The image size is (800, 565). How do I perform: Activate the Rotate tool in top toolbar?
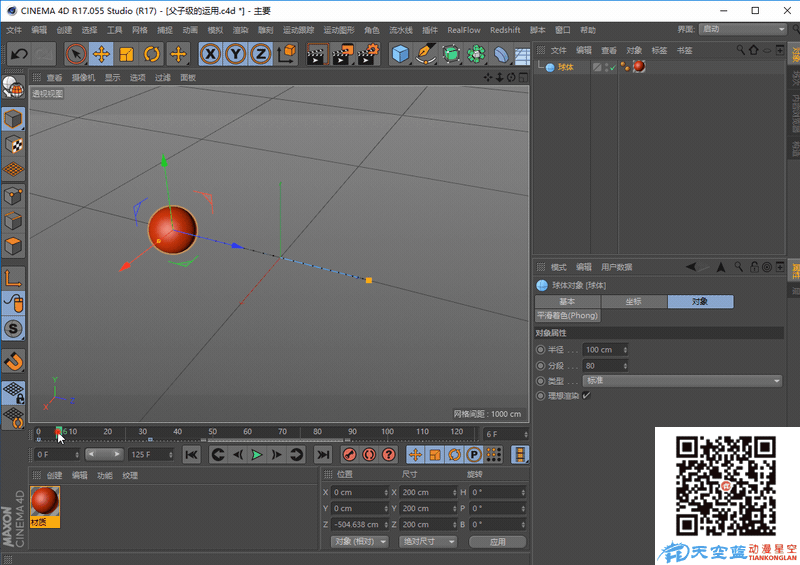pos(152,54)
